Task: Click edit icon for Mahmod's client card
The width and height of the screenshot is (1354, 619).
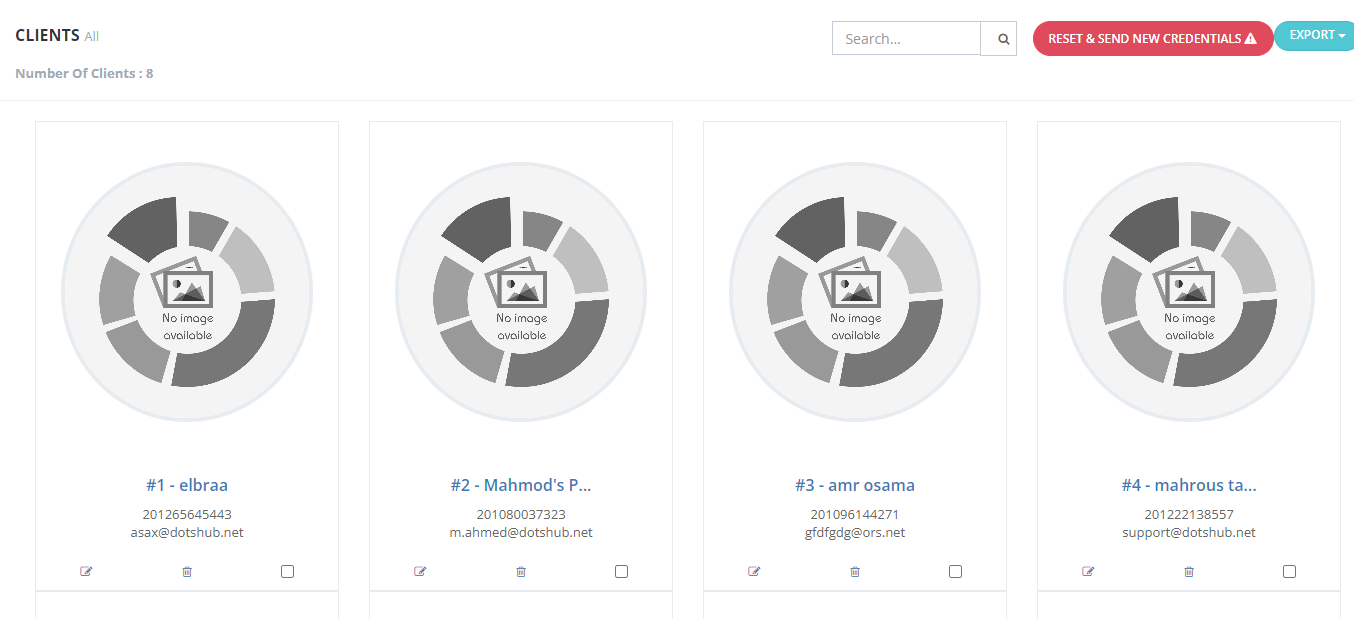Action: 420,572
